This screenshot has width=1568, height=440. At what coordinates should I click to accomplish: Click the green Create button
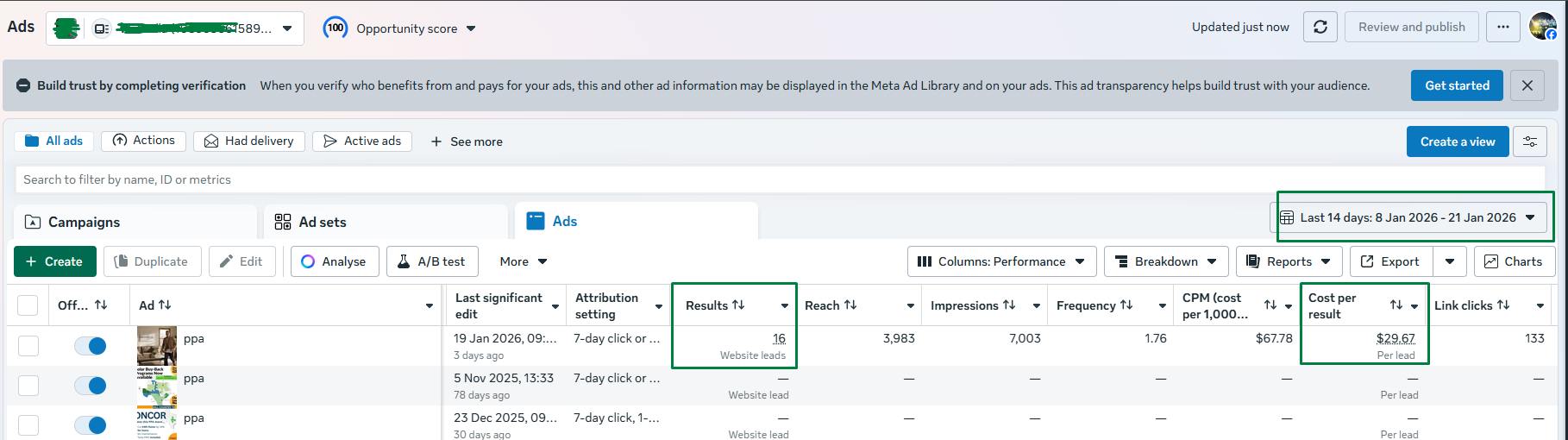tap(55, 261)
